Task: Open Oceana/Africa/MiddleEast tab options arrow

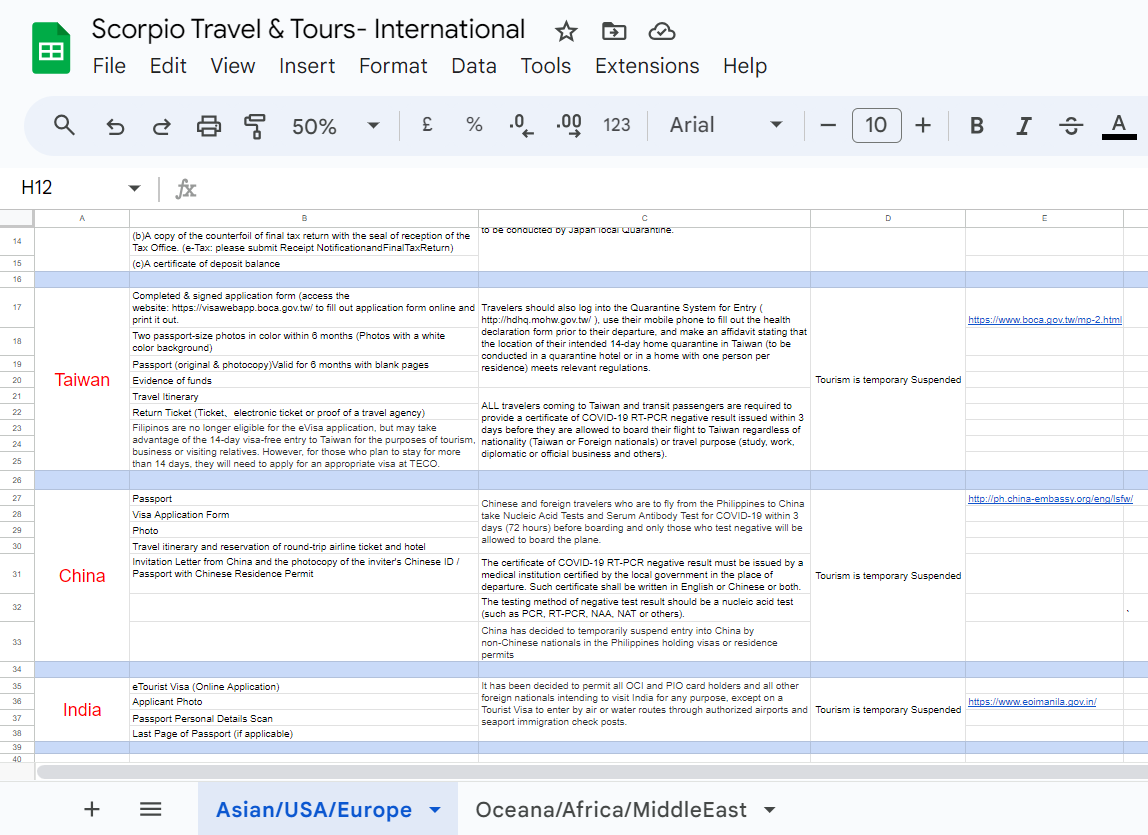Action: (769, 809)
